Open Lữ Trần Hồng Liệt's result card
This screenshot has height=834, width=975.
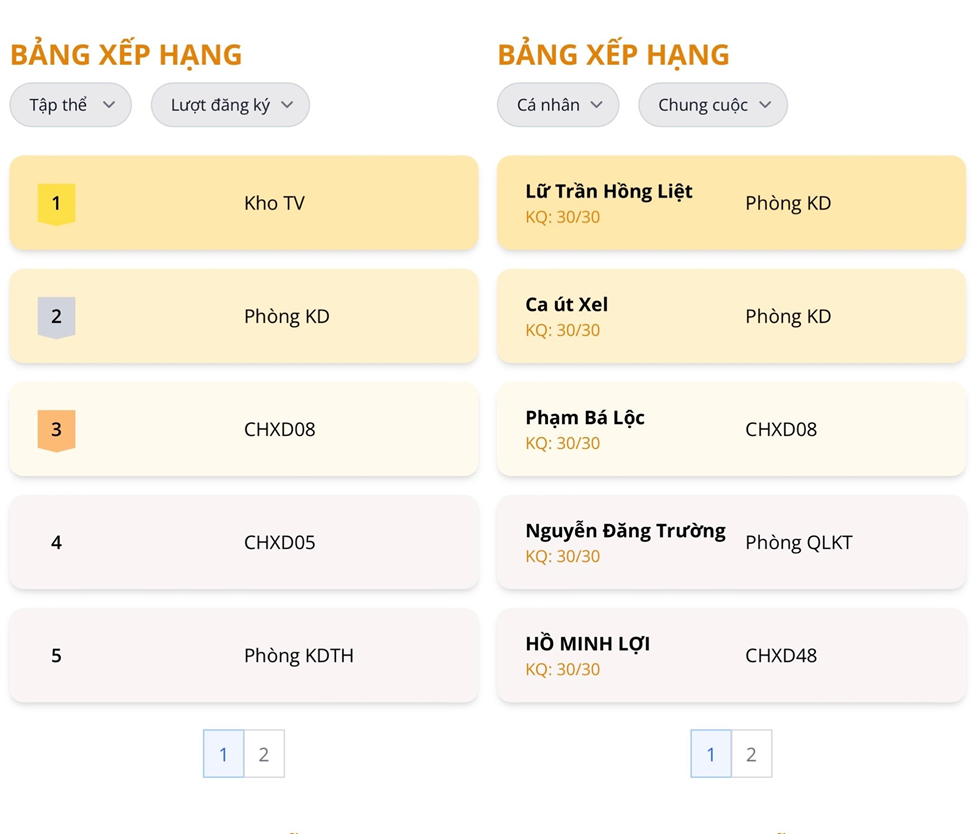[731, 203]
